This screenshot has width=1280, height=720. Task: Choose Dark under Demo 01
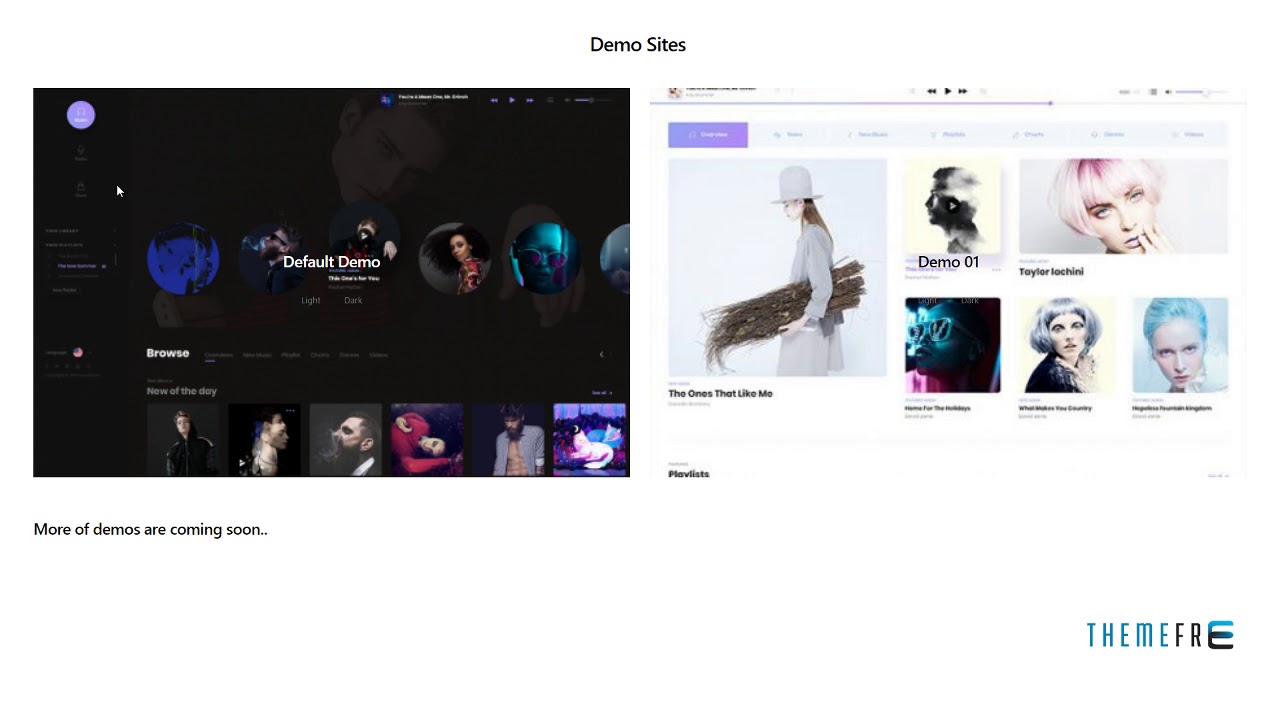(970, 300)
